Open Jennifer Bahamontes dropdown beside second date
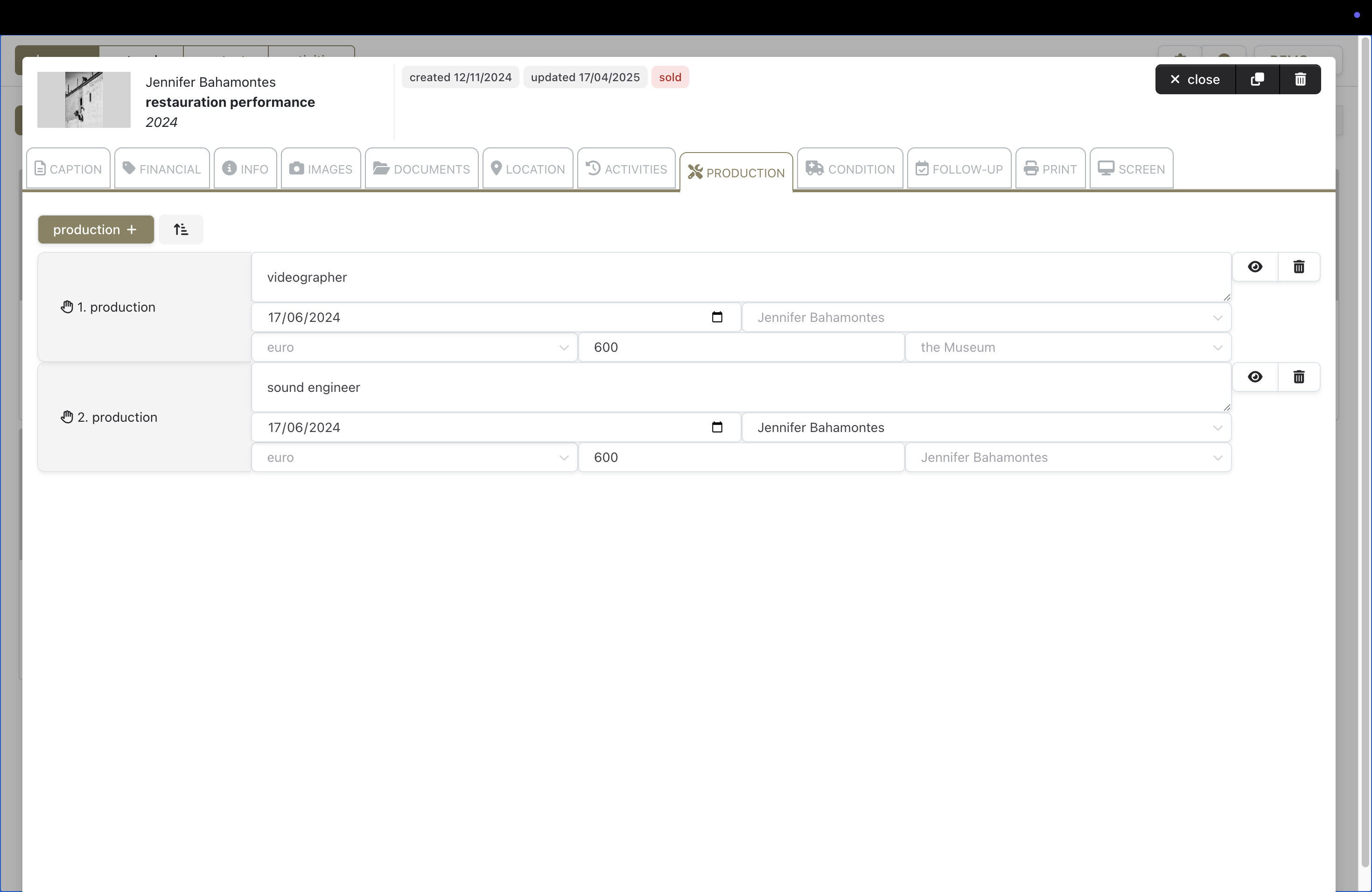The height and width of the screenshot is (892, 1372). coord(986,427)
